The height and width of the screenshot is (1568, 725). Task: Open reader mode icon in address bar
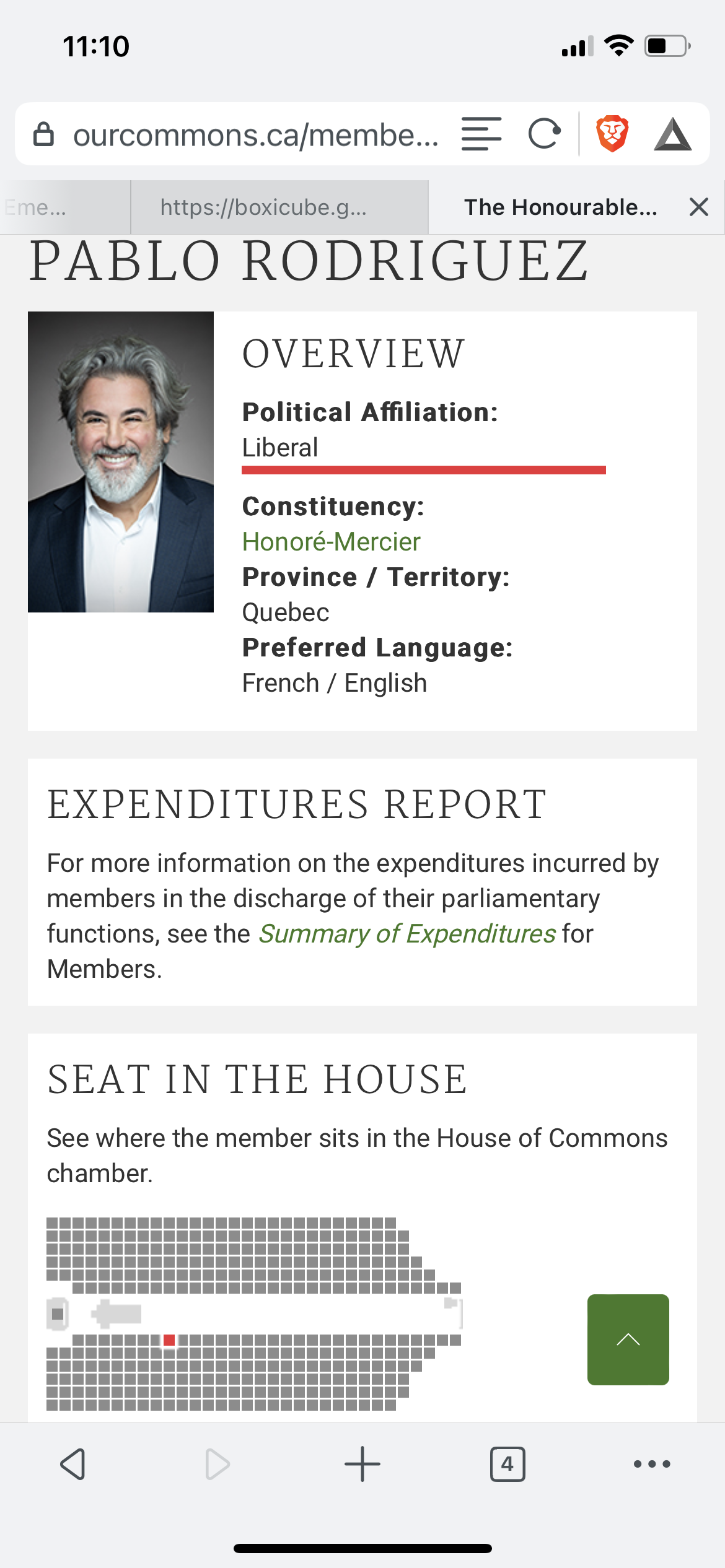[x=481, y=134]
